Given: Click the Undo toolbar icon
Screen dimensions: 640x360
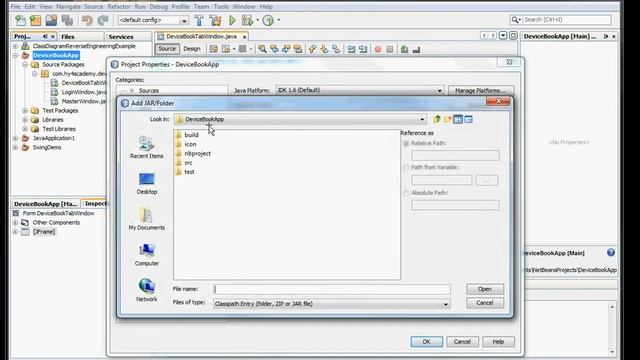Looking at the screenshot, I should tap(87, 20).
